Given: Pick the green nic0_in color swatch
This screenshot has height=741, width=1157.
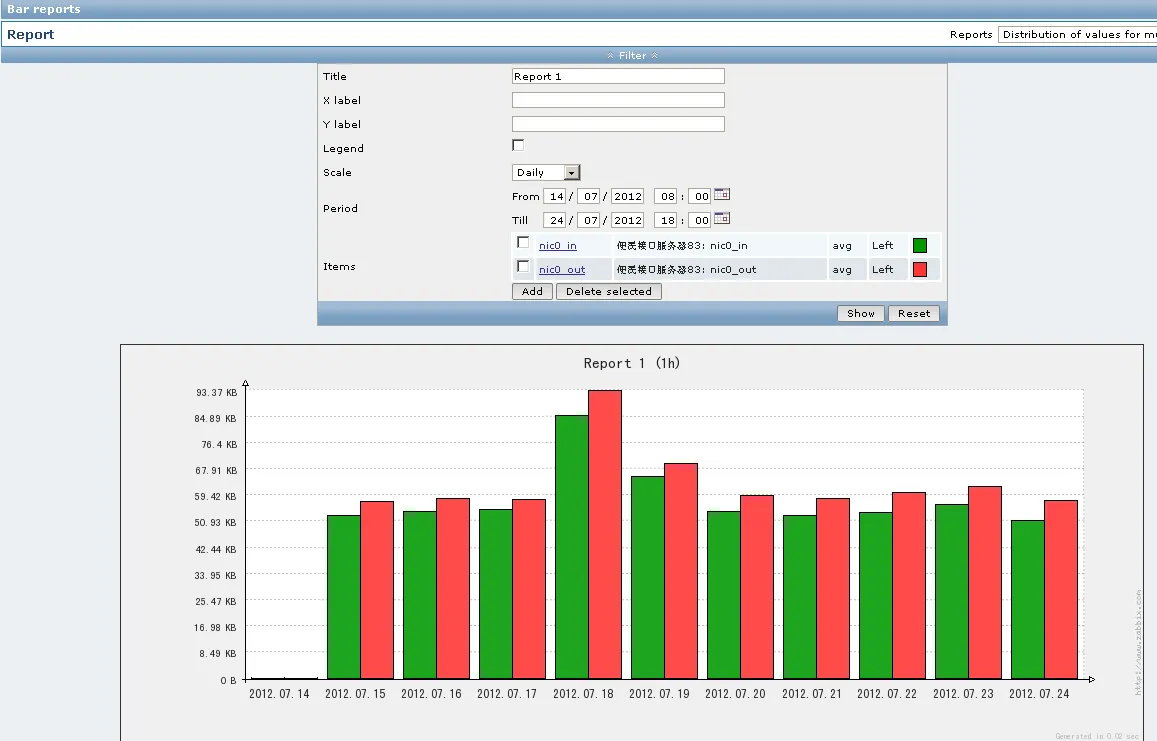Looking at the screenshot, I should click(x=920, y=246).
